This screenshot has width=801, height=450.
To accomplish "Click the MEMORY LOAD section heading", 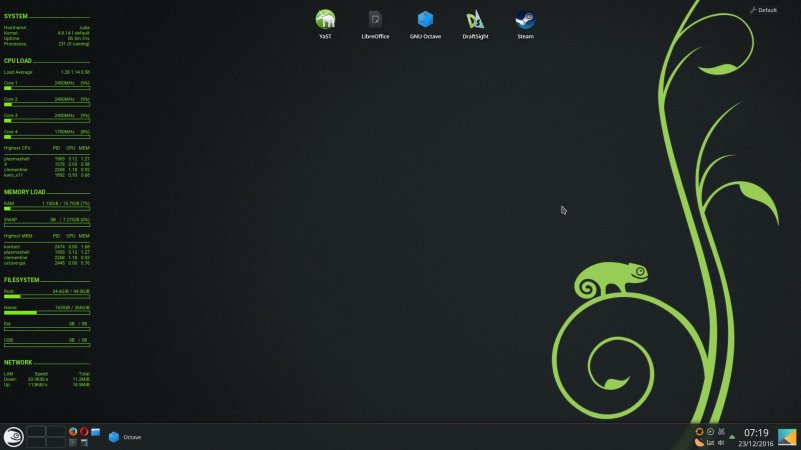I will (25, 192).
